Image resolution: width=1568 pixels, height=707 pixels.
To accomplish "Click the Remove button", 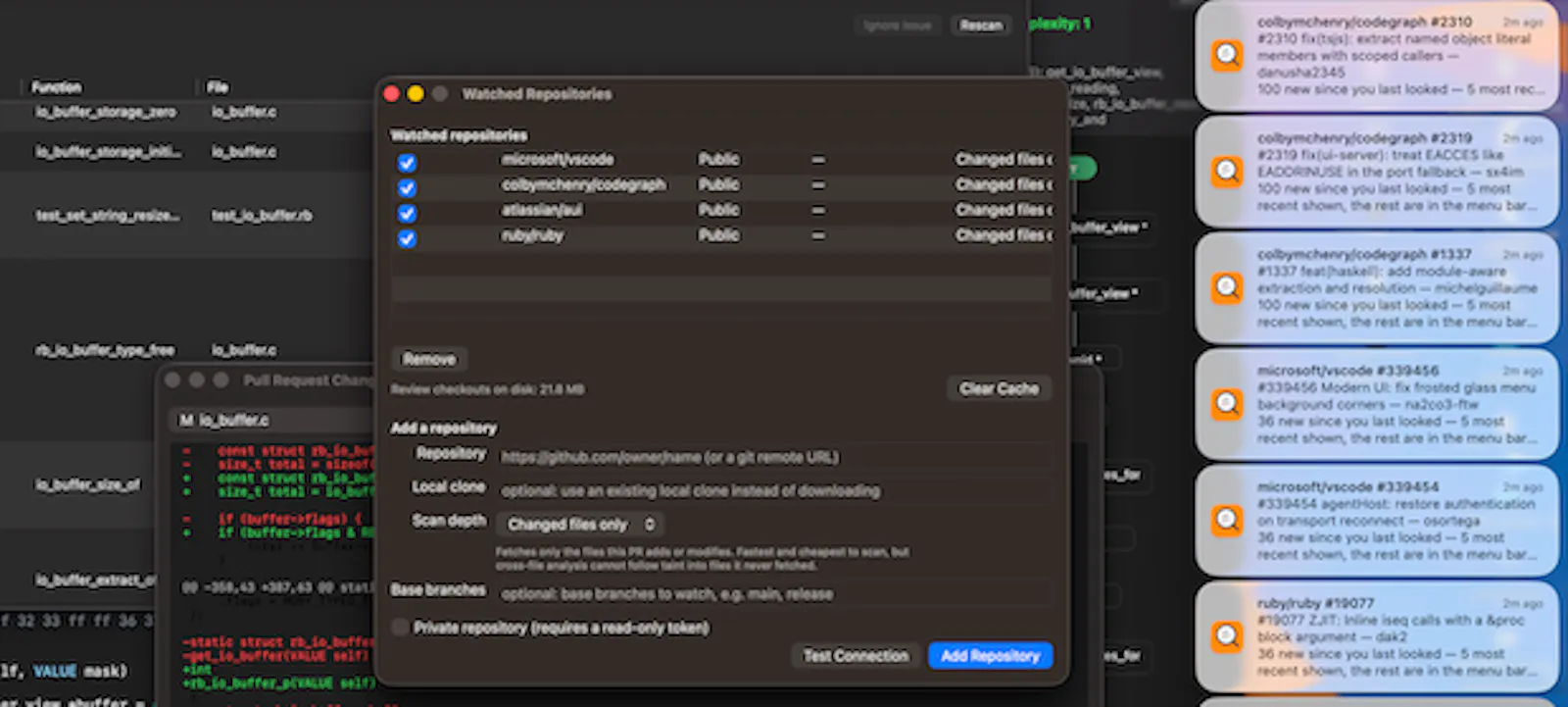I will tap(429, 359).
